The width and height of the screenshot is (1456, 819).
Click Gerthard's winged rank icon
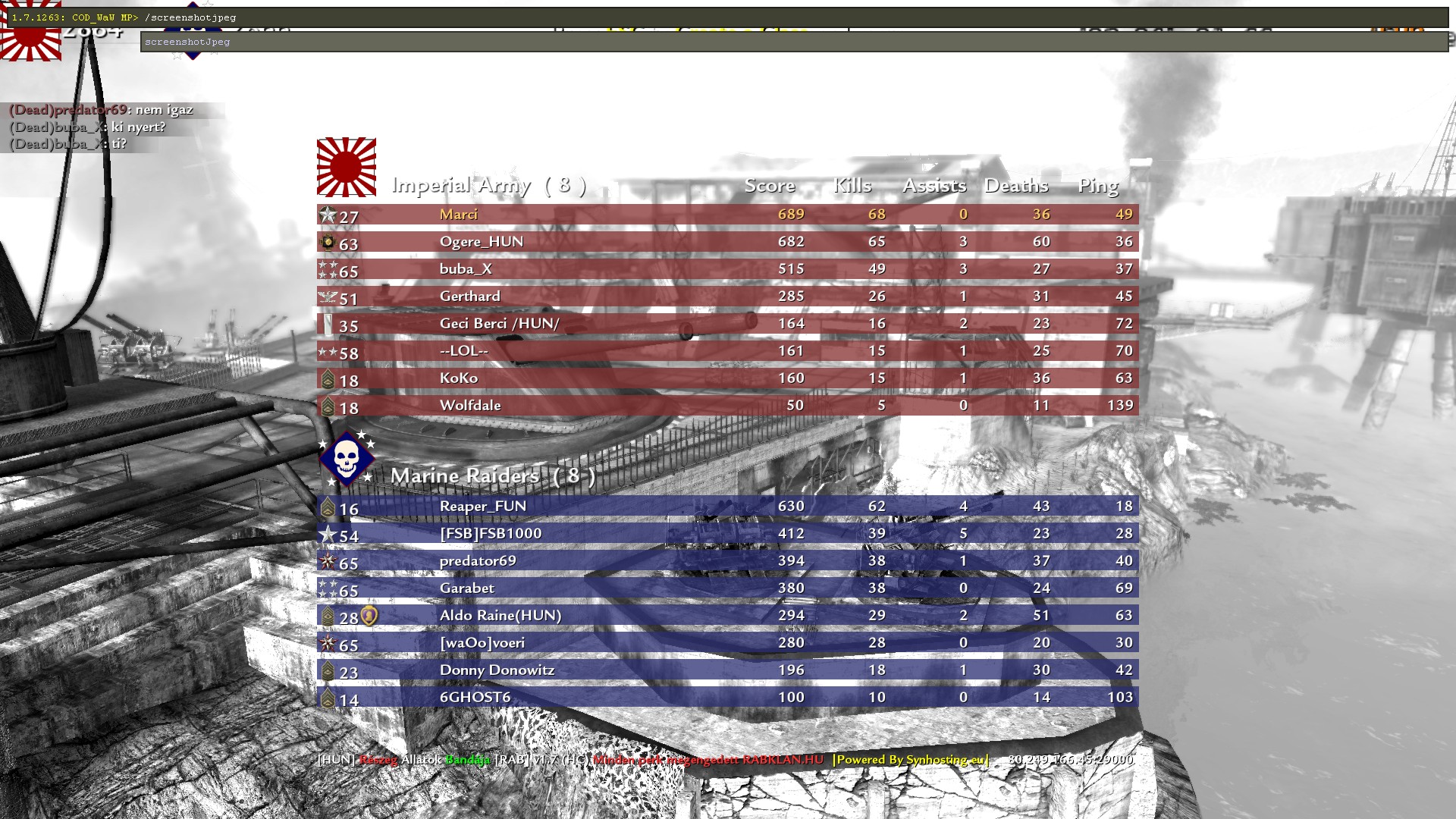327,297
